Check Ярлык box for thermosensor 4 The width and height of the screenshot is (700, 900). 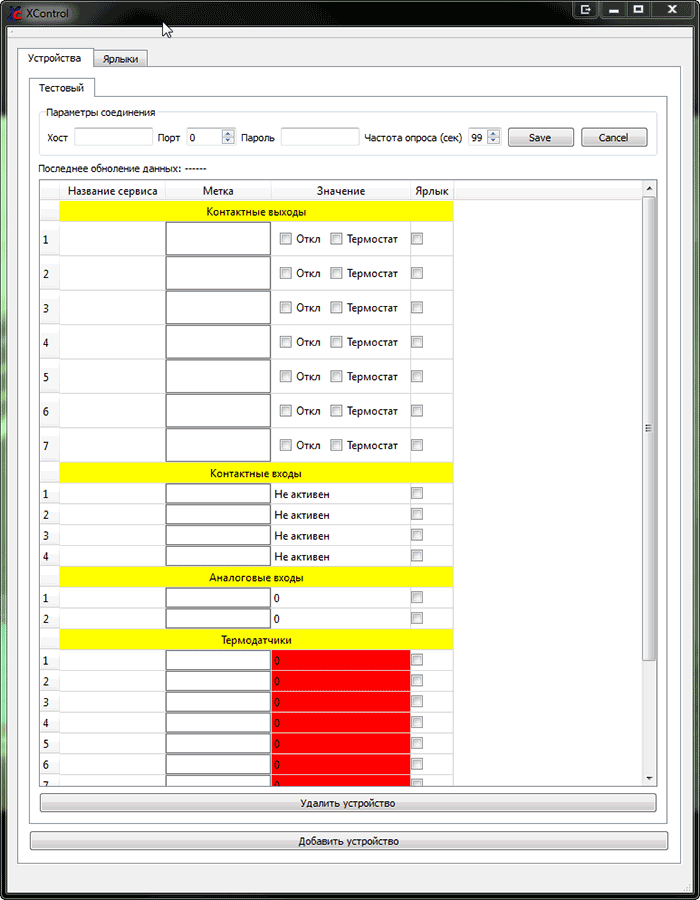click(417, 722)
